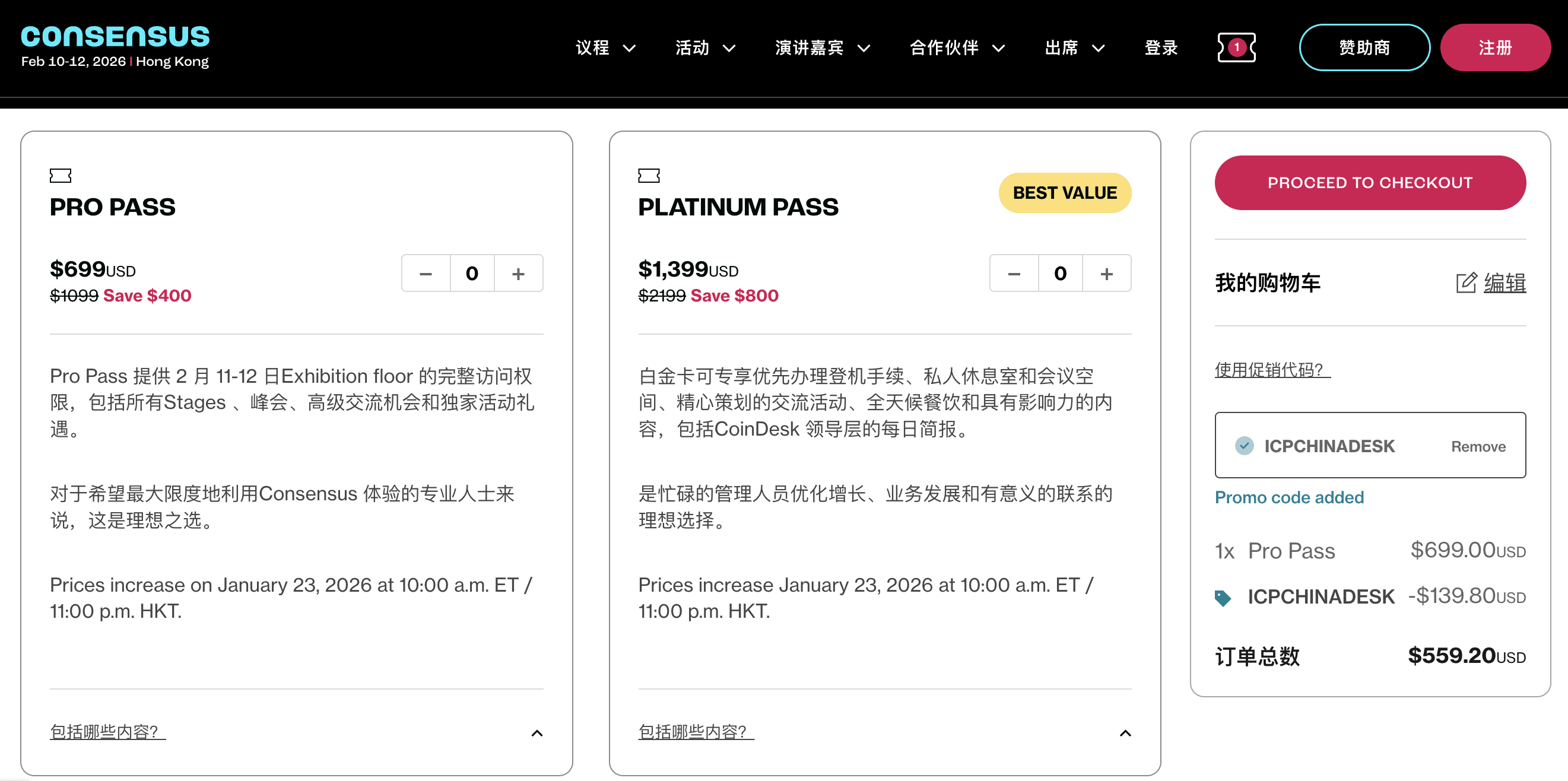Click the Pro Pass quantity field

point(472,274)
